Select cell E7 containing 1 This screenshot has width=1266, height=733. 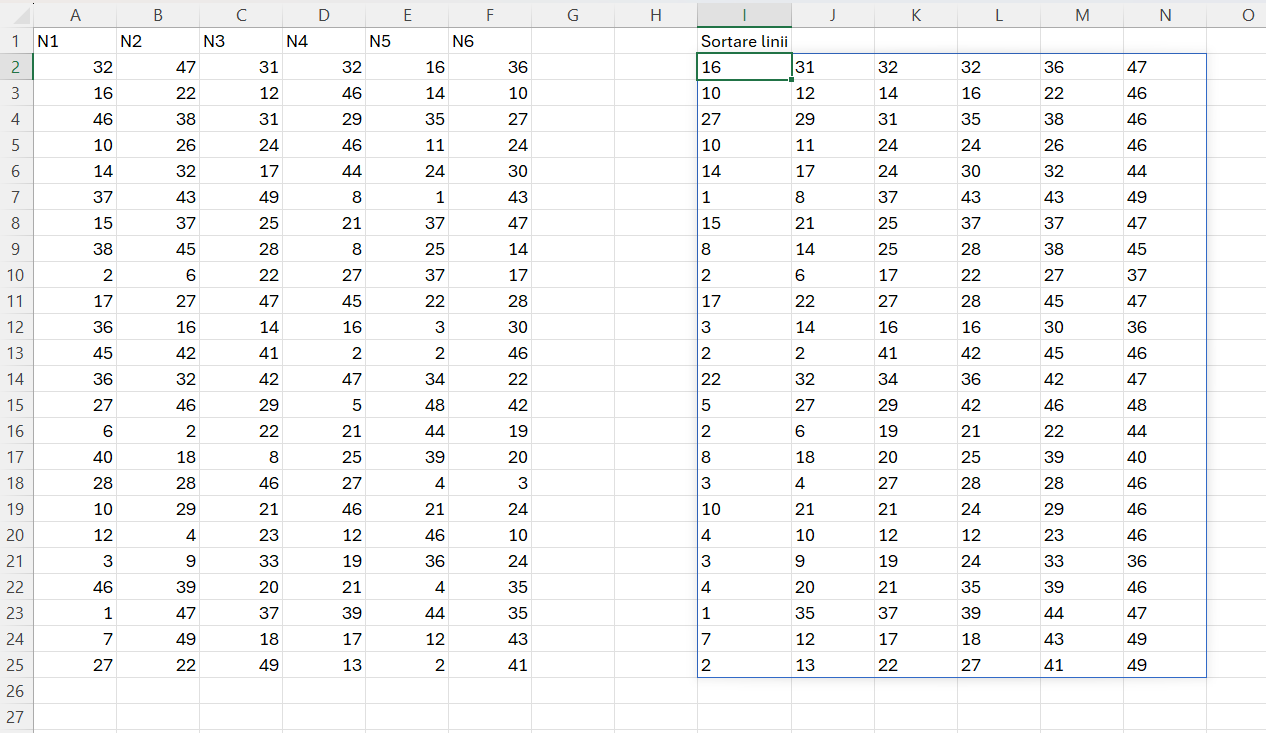click(x=407, y=197)
